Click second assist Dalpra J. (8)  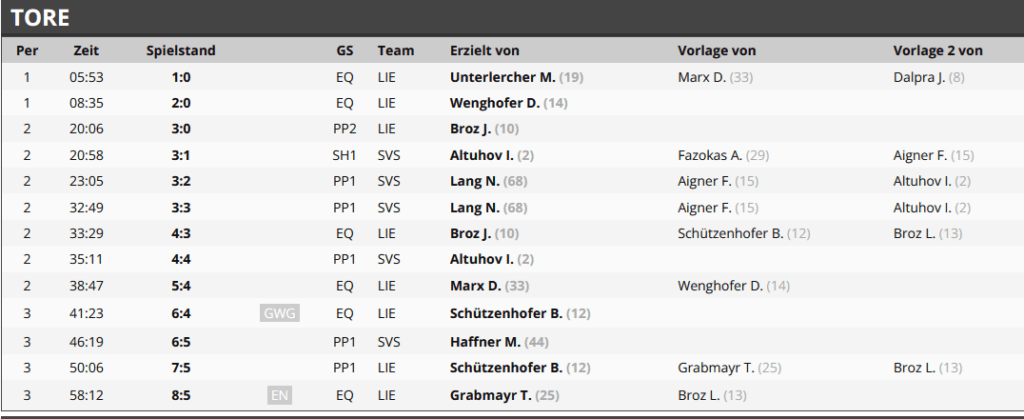click(x=929, y=78)
